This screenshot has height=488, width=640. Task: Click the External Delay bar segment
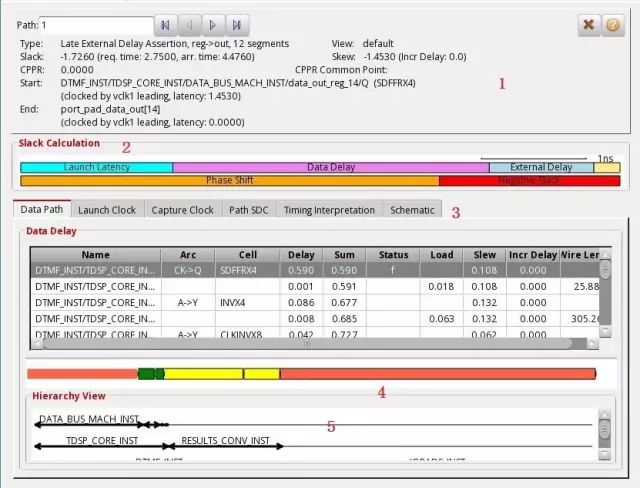coord(541,167)
